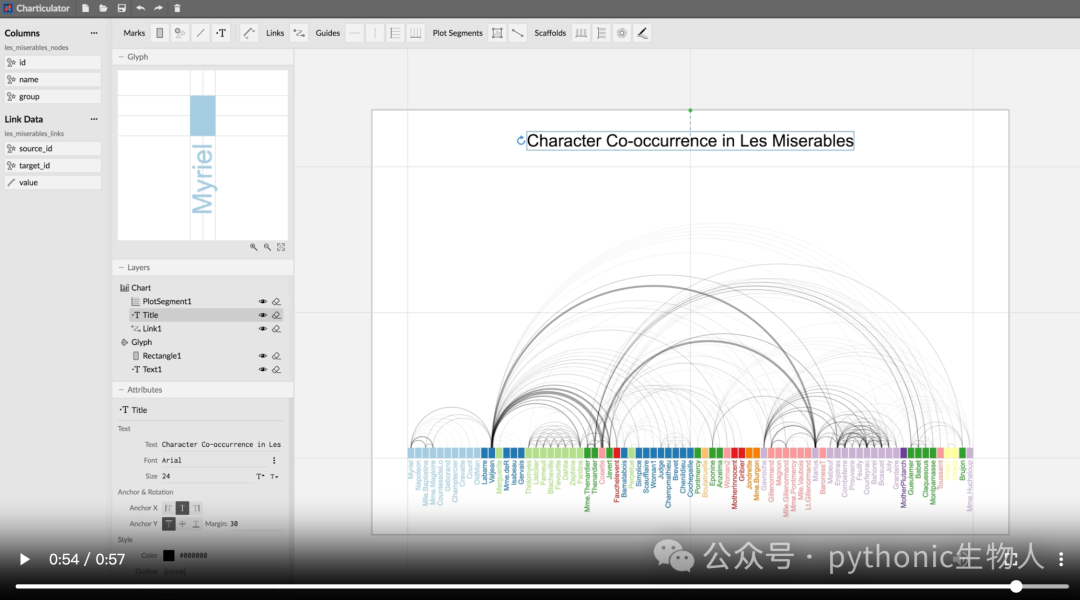Select the Line plot segment tool
The height and width of the screenshot is (600, 1080).
[518, 33]
